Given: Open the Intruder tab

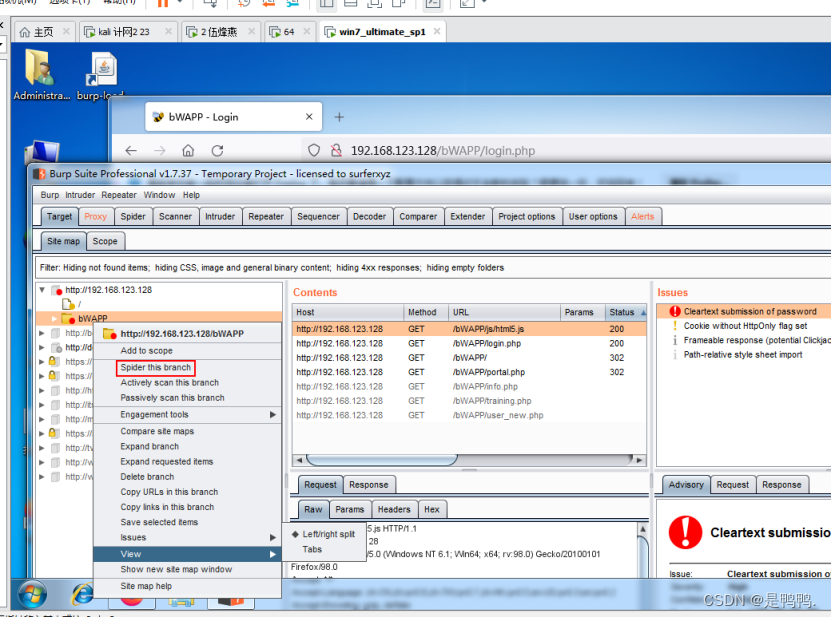Looking at the screenshot, I should (x=220, y=216).
